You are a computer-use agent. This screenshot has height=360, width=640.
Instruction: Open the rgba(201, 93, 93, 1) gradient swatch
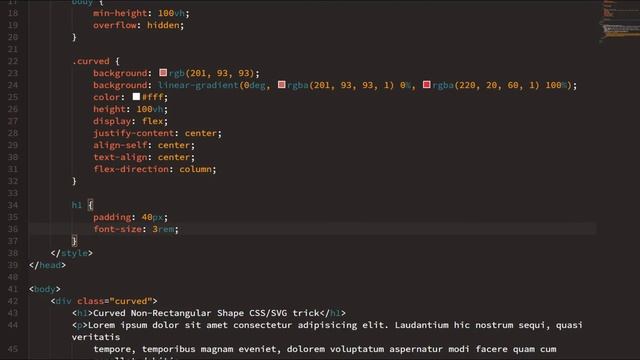pyautogui.click(x=281, y=84)
